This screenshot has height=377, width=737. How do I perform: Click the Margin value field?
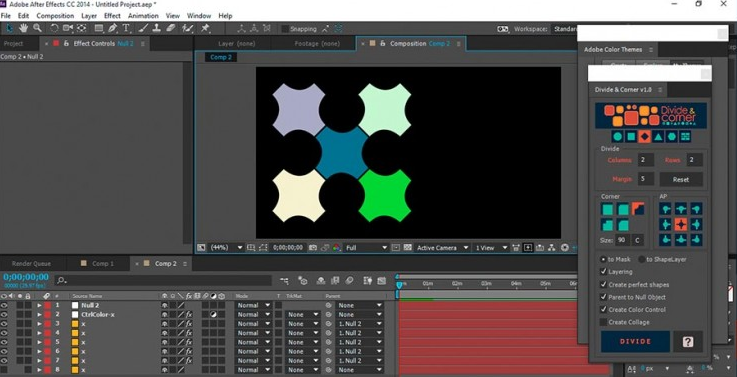click(x=645, y=179)
